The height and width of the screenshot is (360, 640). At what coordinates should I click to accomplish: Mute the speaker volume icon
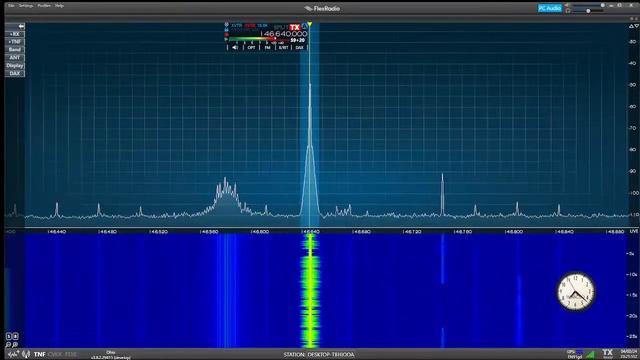point(567,5)
